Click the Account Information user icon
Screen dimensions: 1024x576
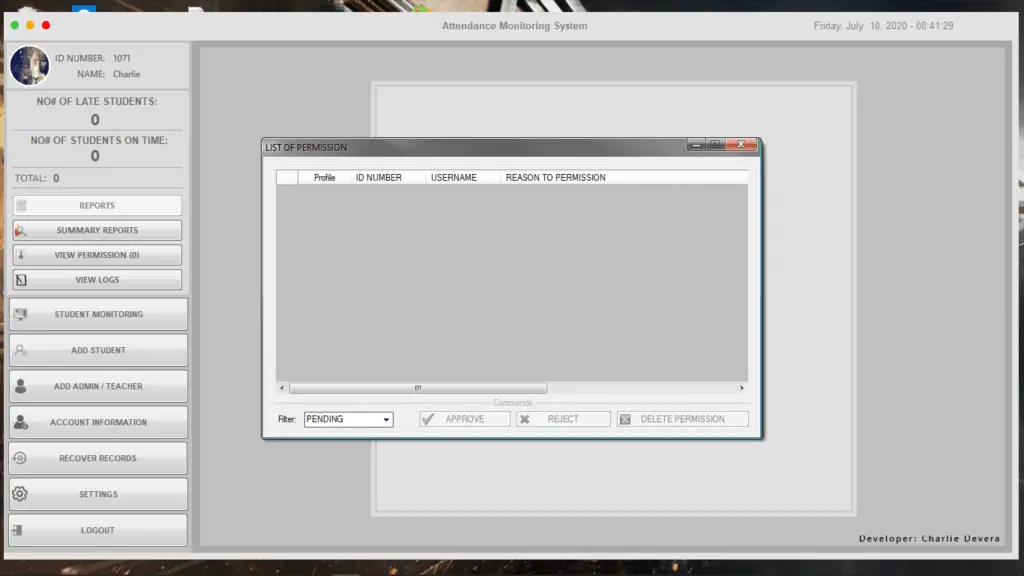click(21, 422)
